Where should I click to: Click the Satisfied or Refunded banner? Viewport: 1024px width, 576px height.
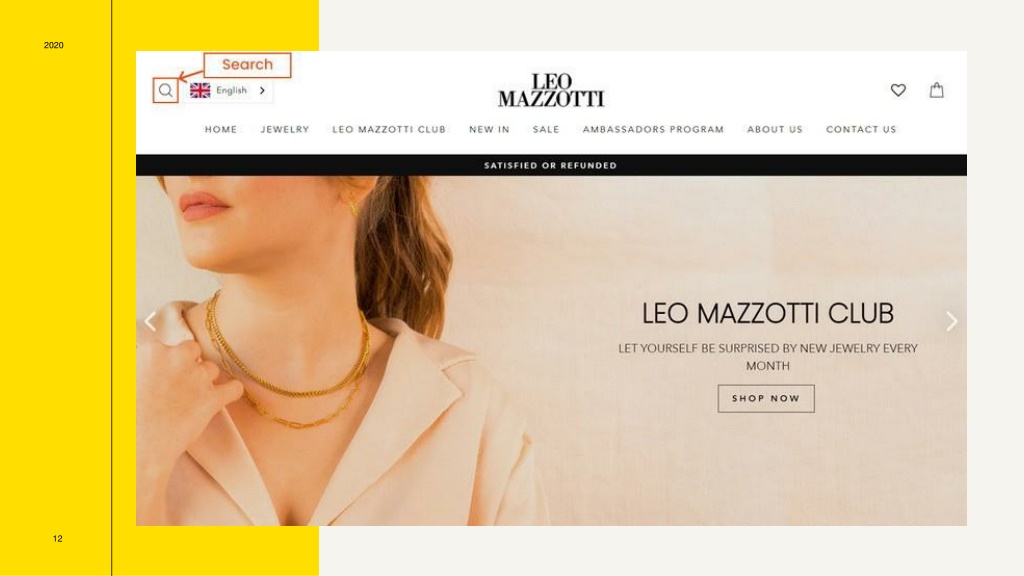pyautogui.click(x=551, y=165)
